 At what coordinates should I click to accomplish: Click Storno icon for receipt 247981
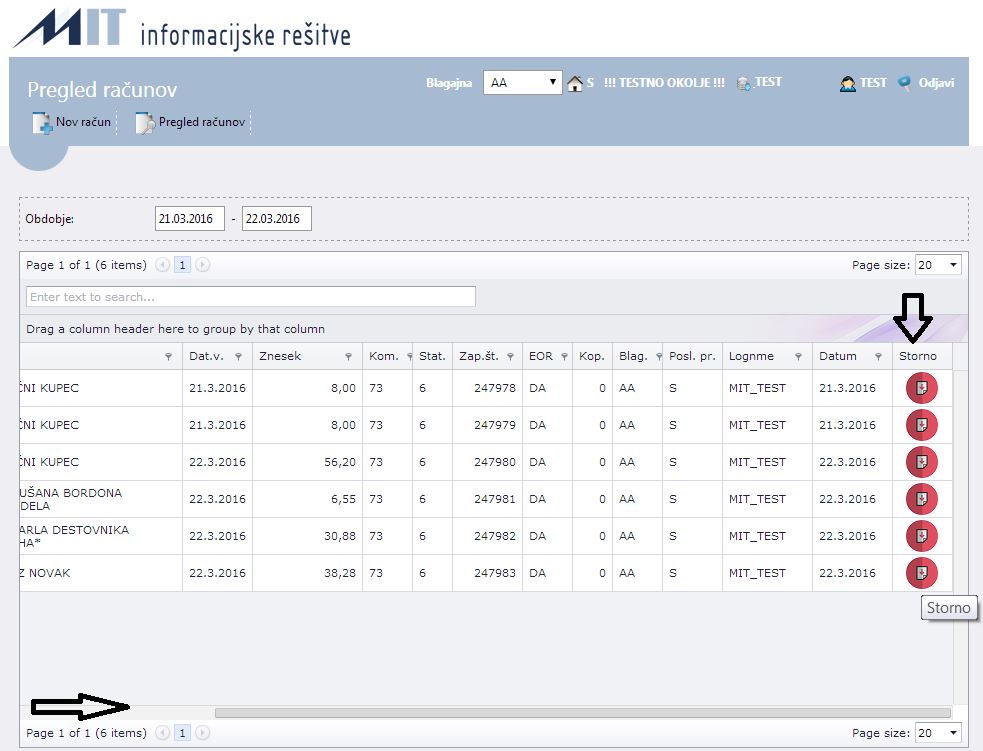point(921,499)
